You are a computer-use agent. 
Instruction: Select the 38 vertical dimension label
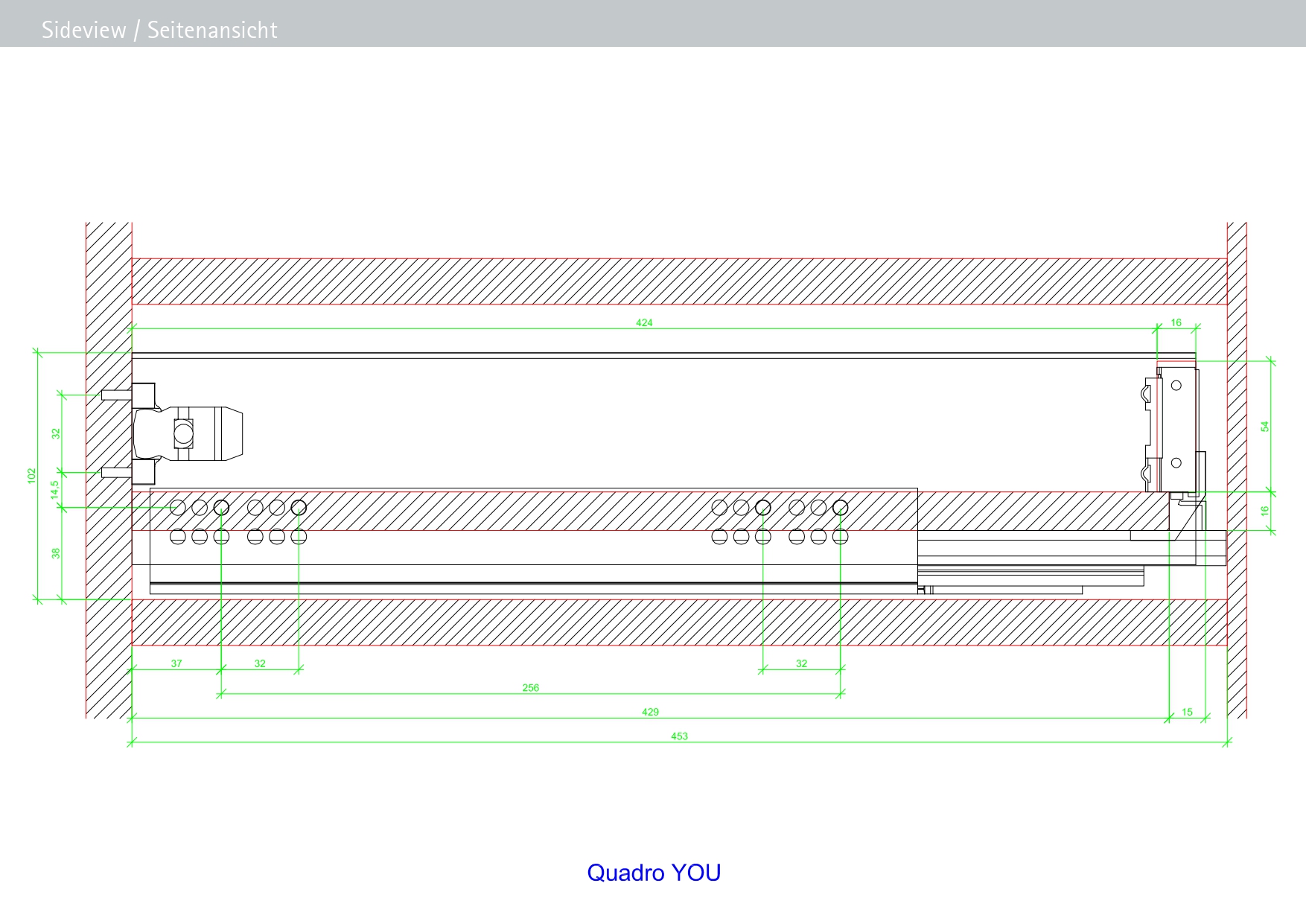(55, 553)
